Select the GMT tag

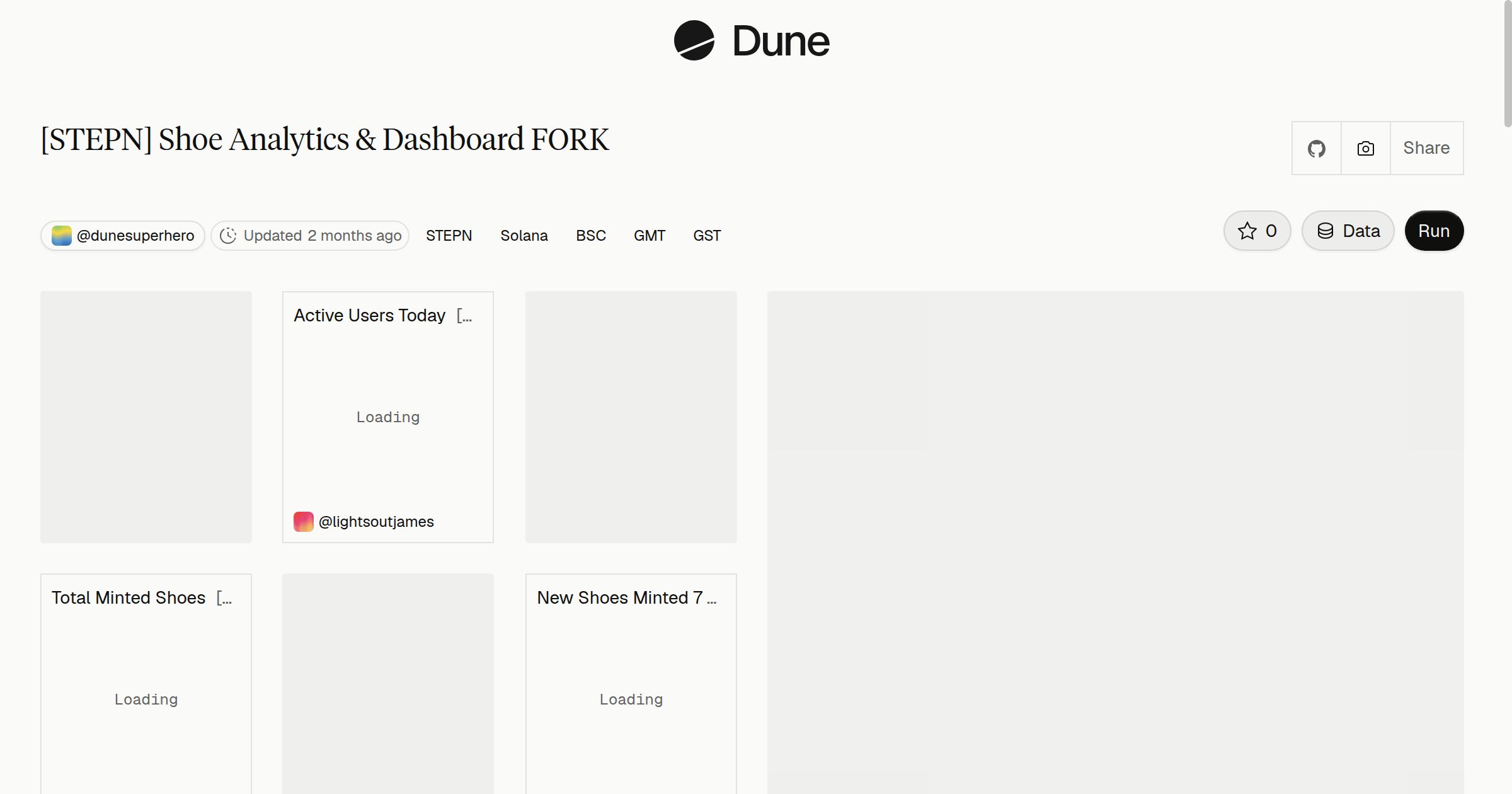(650, 236)
